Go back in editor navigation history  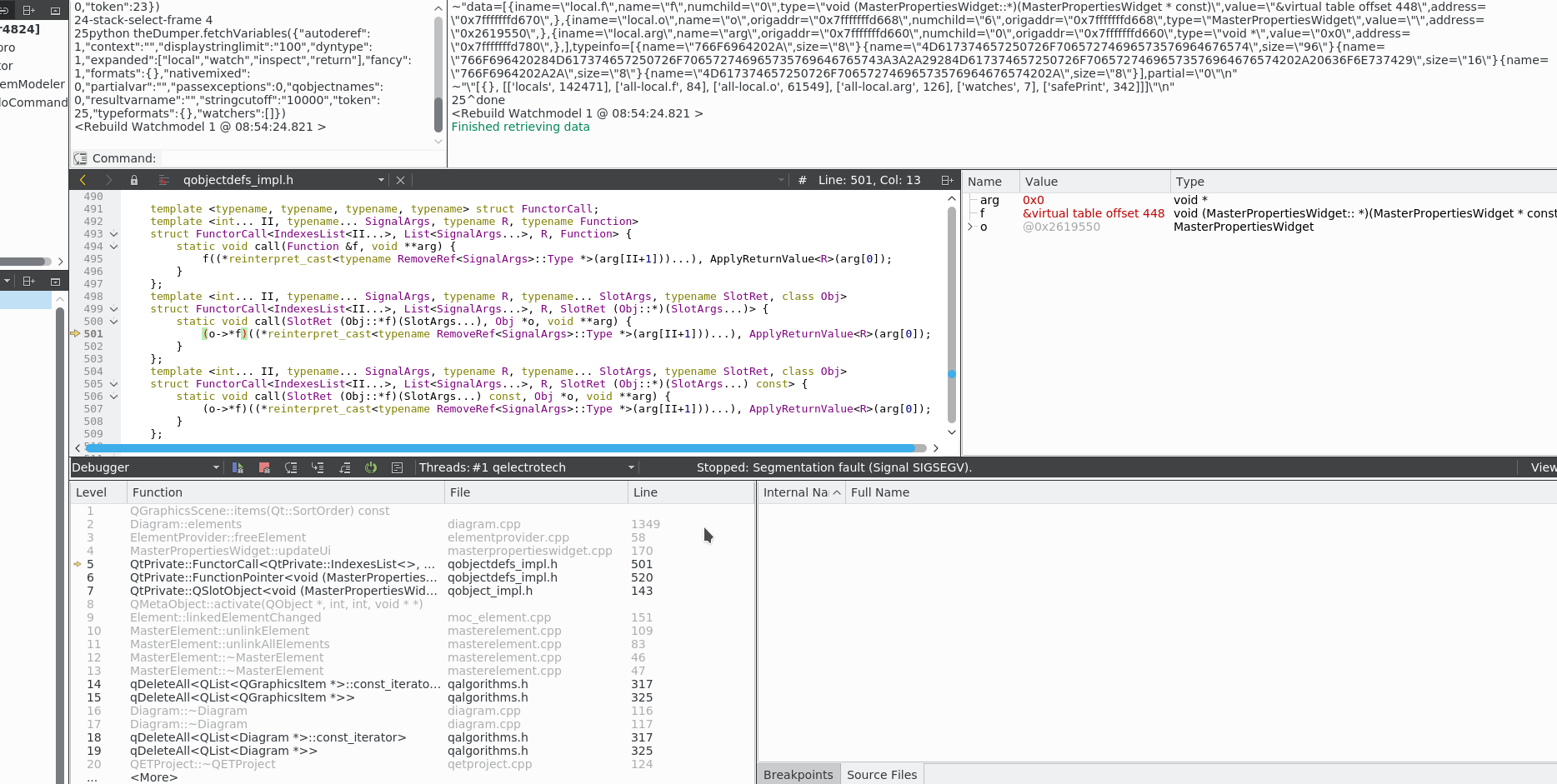[83, 180]
